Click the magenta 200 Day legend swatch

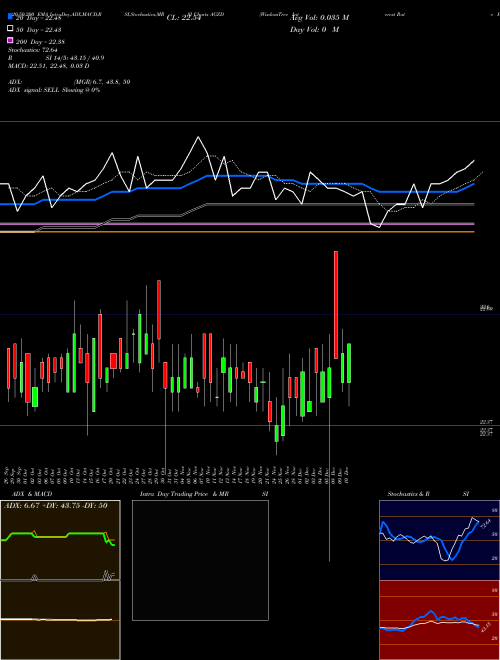tap(10, 40)
